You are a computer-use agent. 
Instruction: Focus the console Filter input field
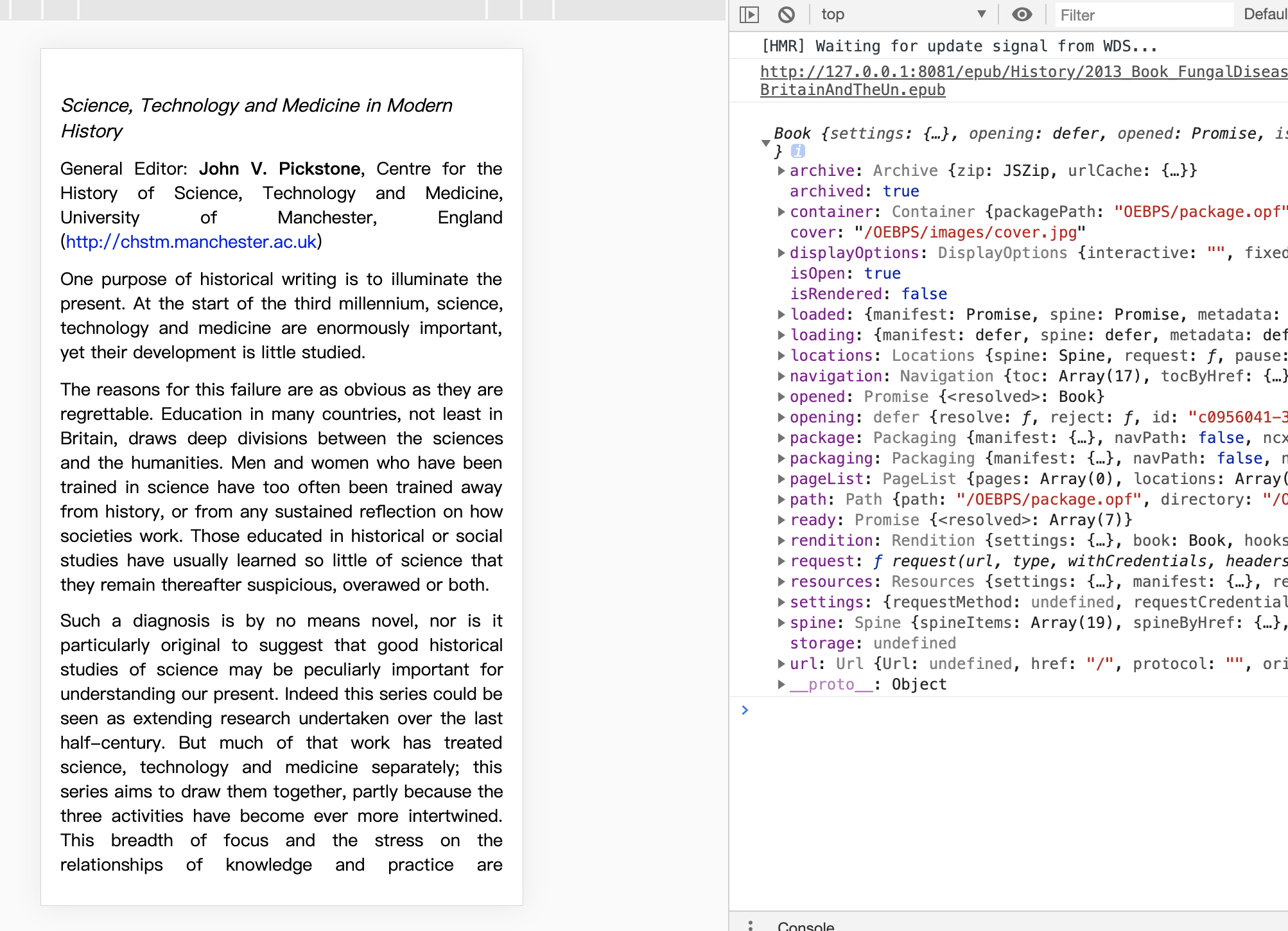tap(1144, 15)
